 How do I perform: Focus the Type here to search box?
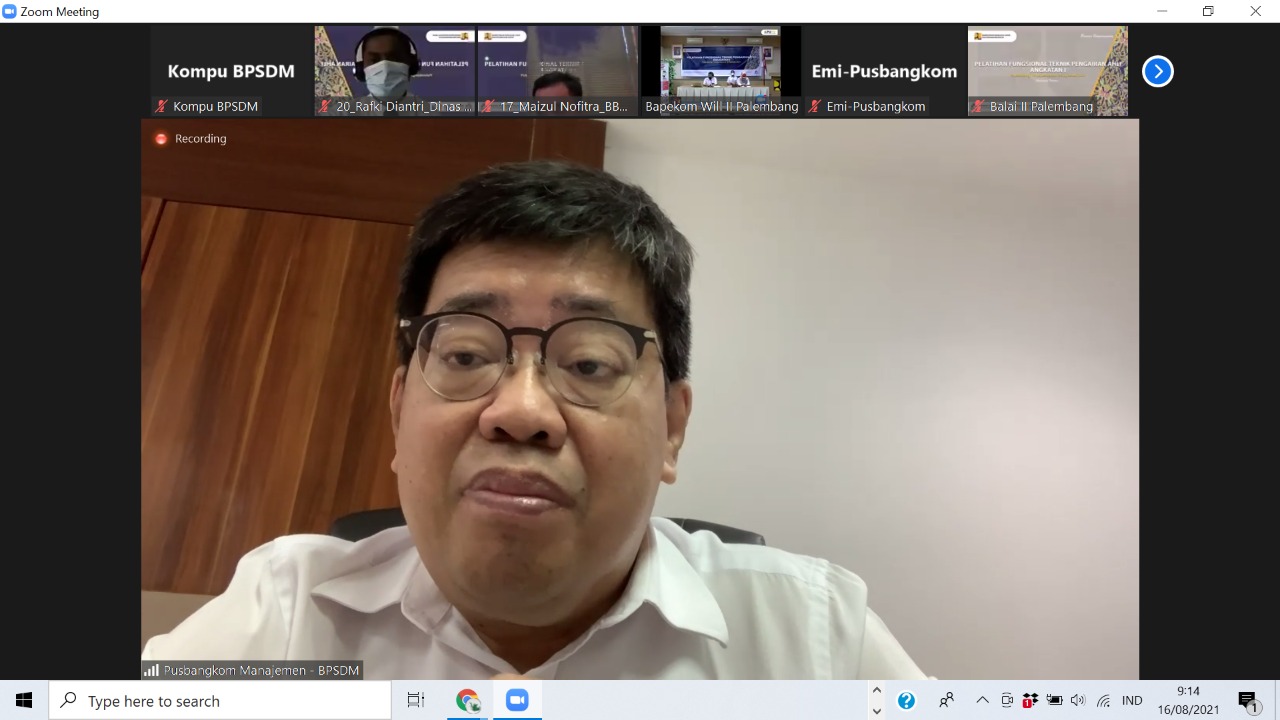[x=220, y=700]
